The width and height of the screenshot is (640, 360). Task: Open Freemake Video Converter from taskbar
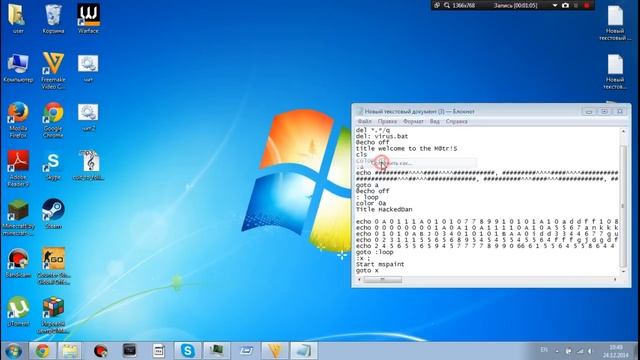[275, 351]
